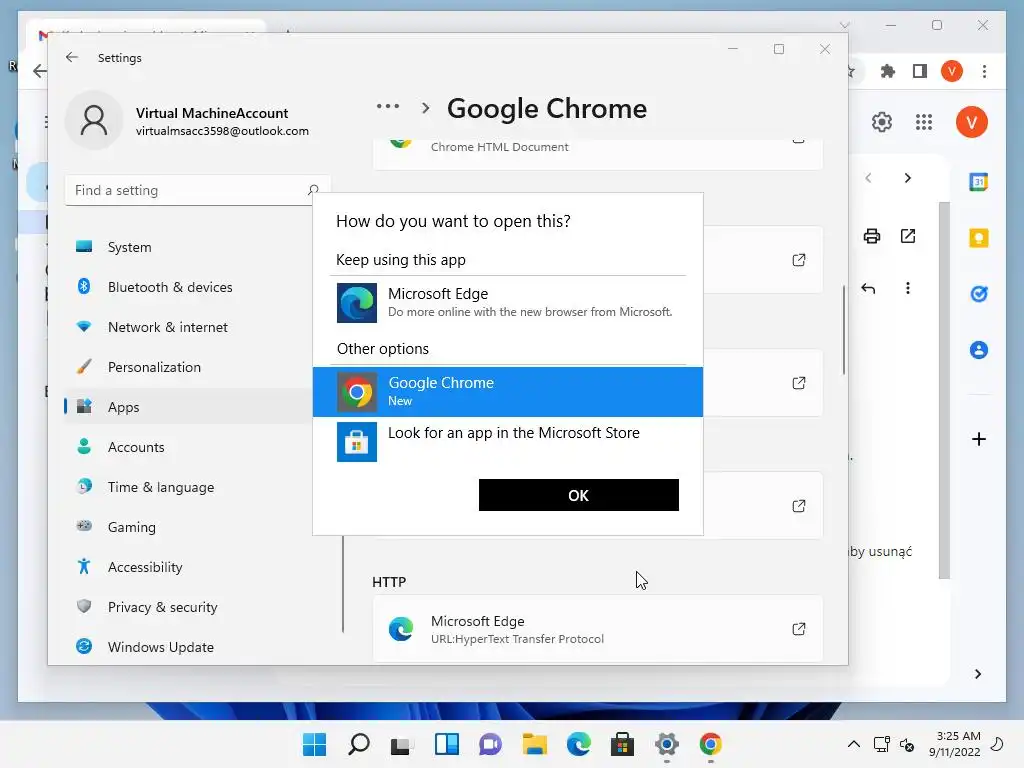1024x768 pixels.
Task: Click the Bluetooth icon in the sidebar
Action: (84, 286)
